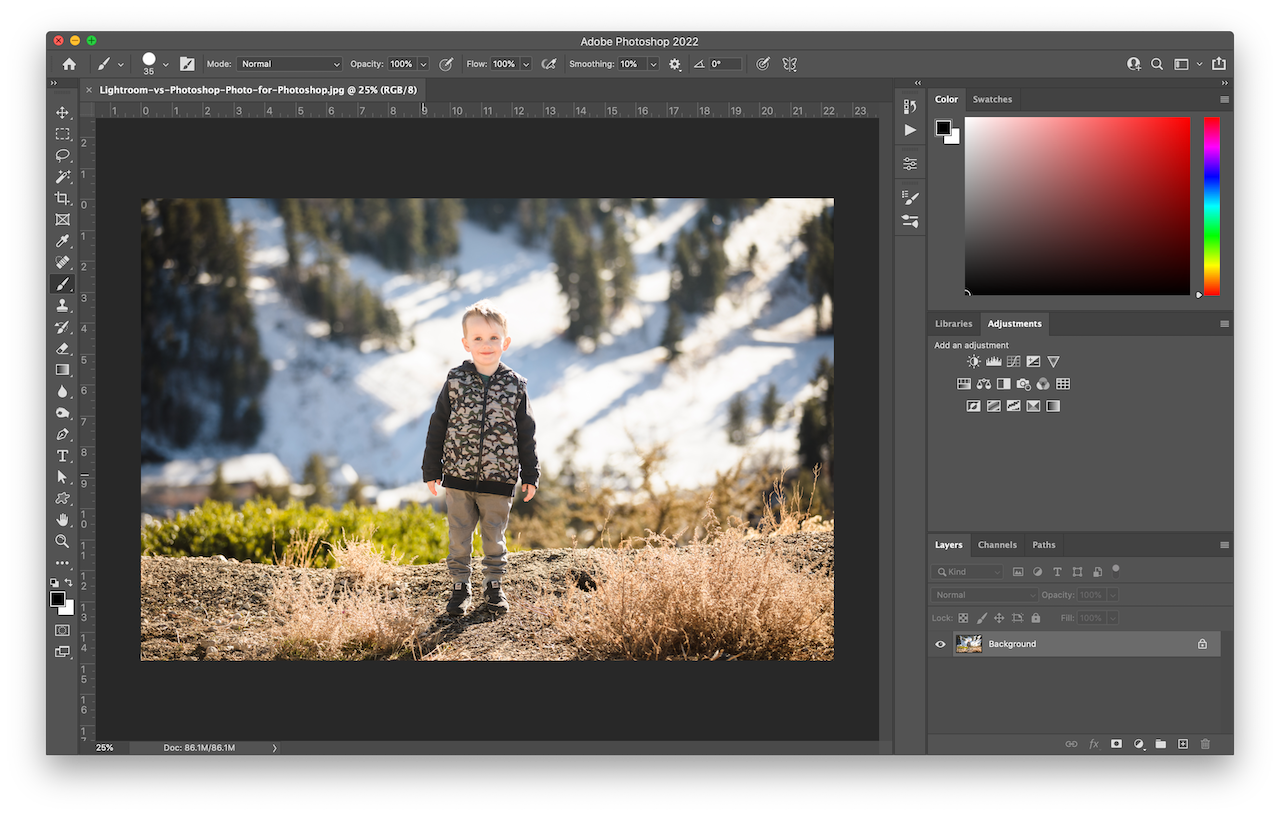Screen dimensions: 1280x816
Task: Select the Path Selection tool
Action: [x=62, y=477]
